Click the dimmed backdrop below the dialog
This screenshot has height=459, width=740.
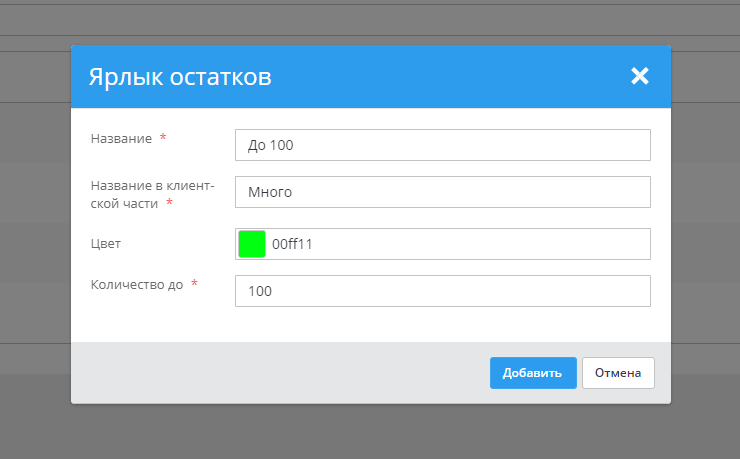370,432
